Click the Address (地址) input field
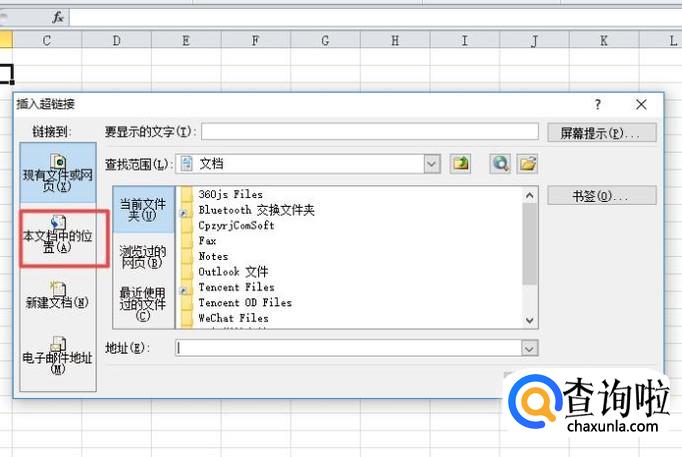682x457 pixels. tap(348, 348)
